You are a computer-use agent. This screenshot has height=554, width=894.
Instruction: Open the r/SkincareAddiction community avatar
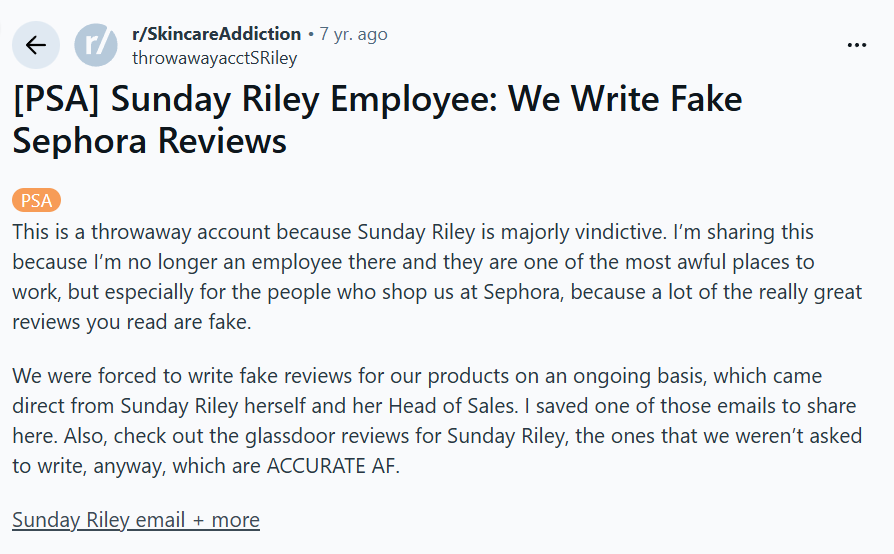96,45
